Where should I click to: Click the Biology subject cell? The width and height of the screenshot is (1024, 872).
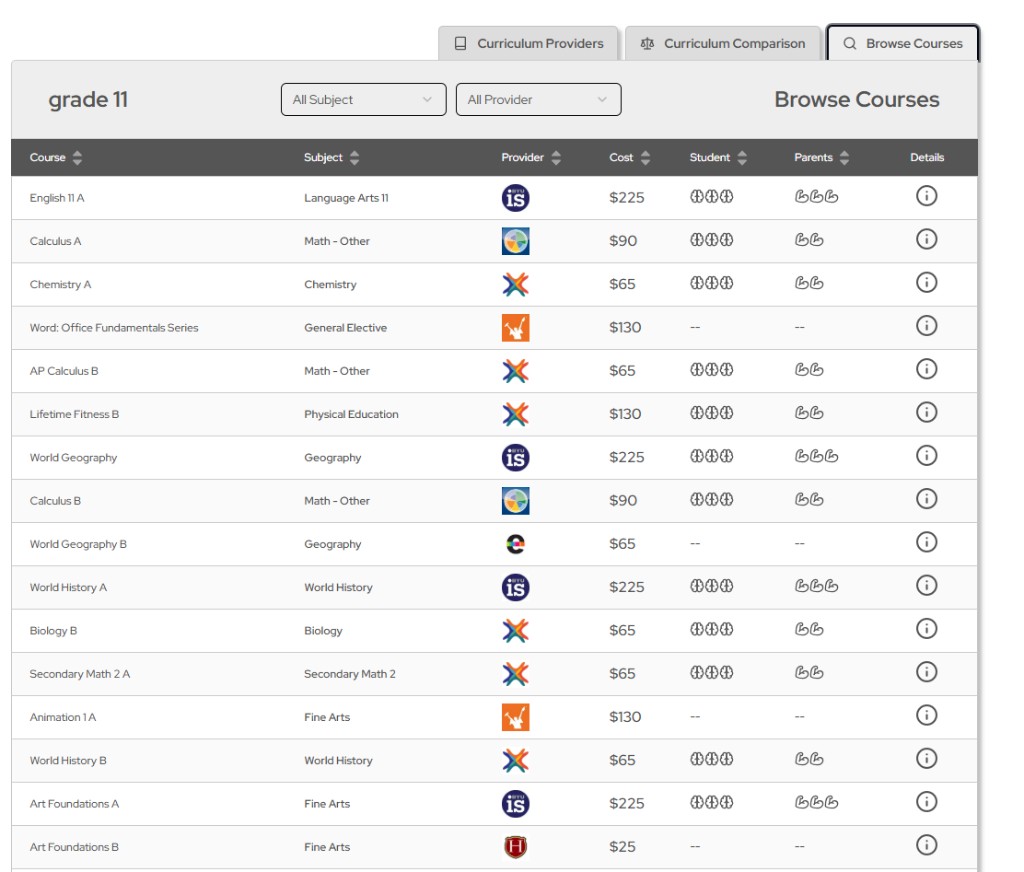point(323,631)
